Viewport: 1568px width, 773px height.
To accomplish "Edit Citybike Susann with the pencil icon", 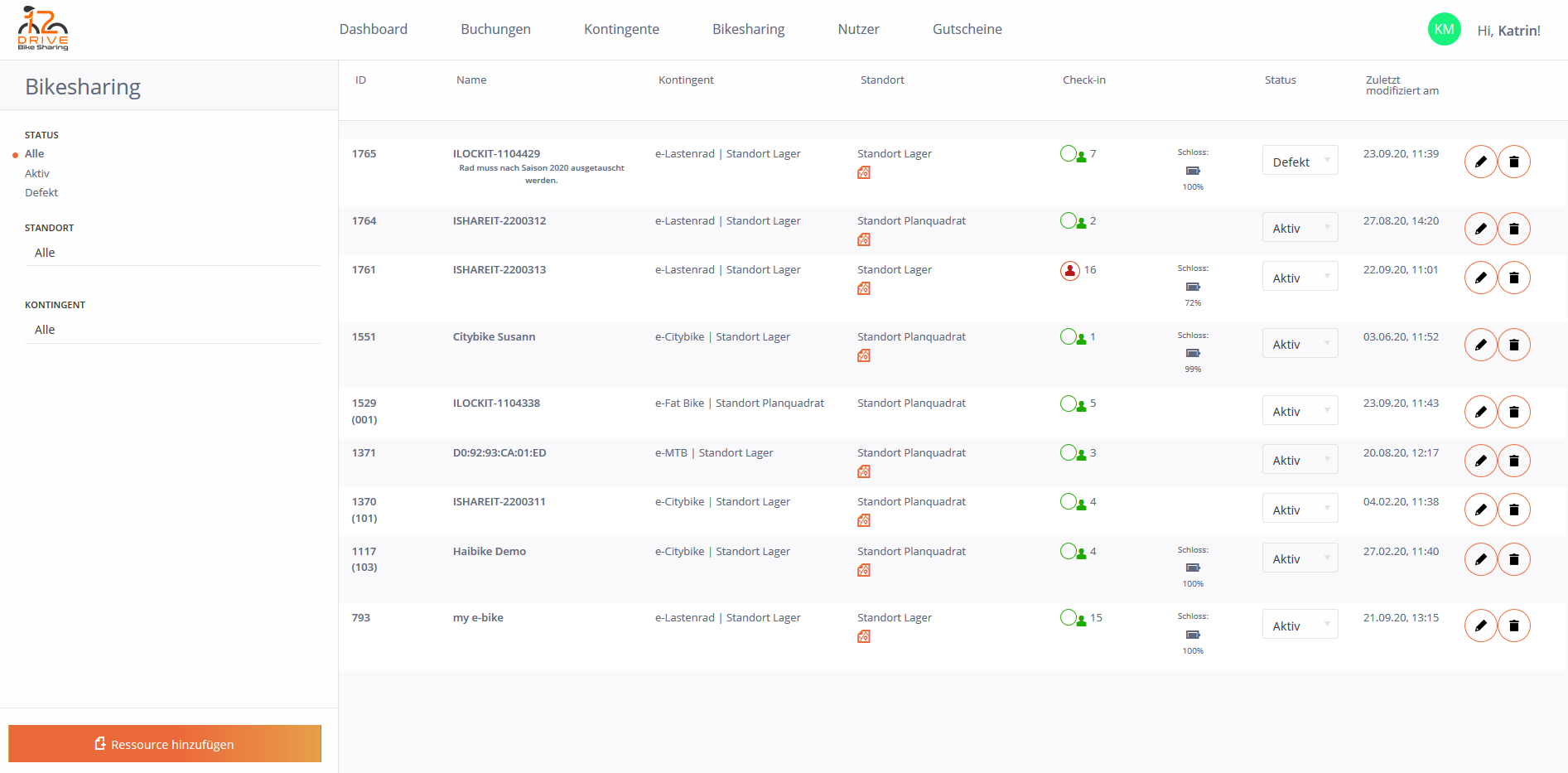I will (1480, 345).
